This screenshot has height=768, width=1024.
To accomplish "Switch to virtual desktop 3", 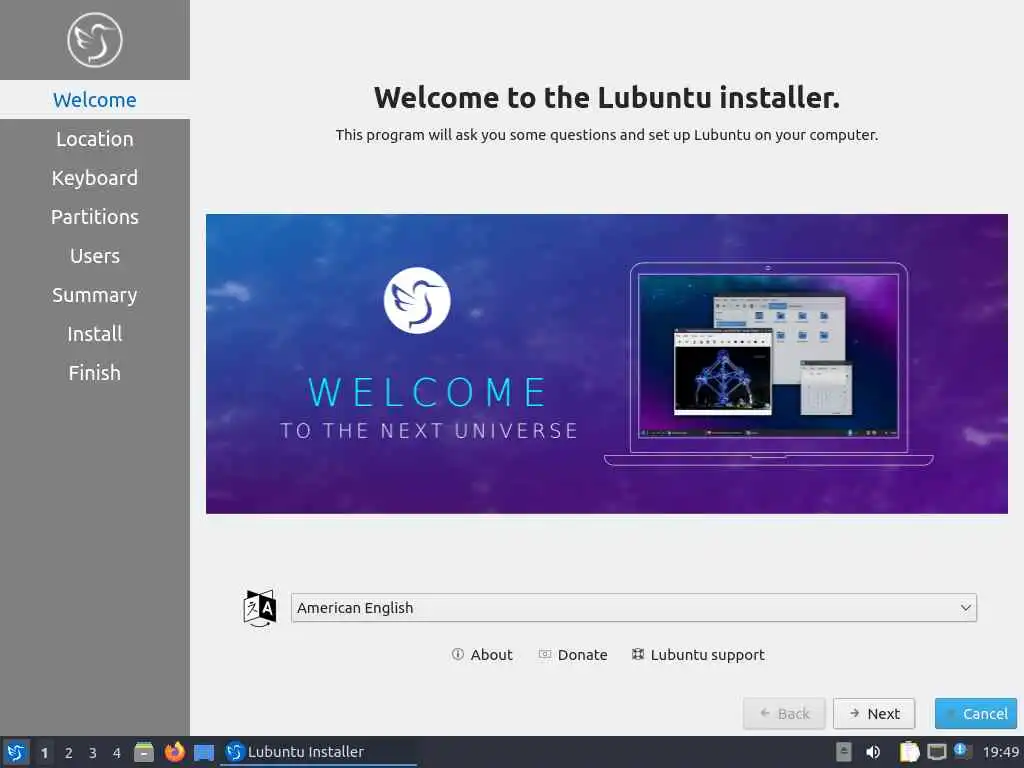I will point(93,752).
